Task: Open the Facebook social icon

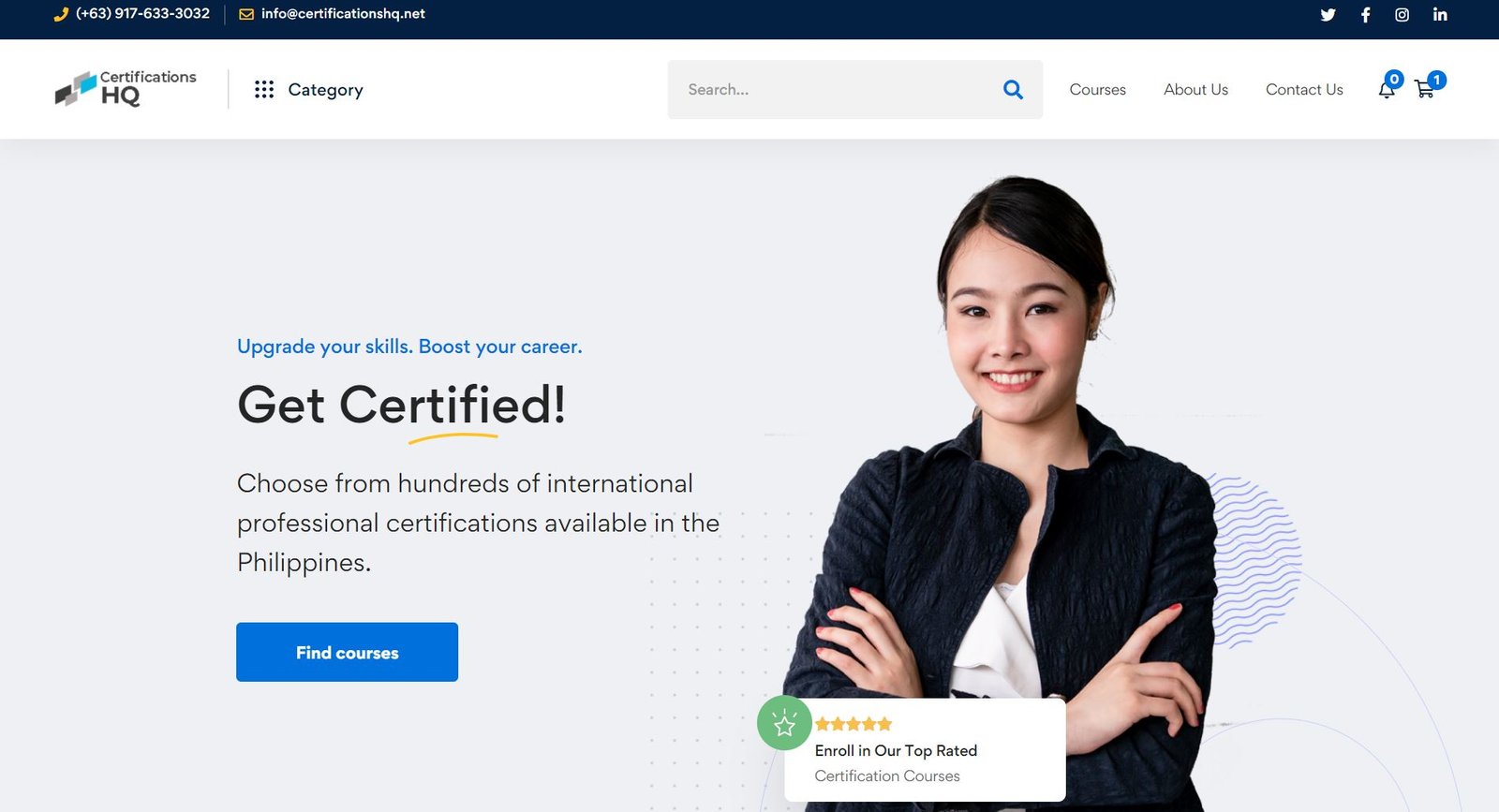Action: click(x=1365, y=15)
